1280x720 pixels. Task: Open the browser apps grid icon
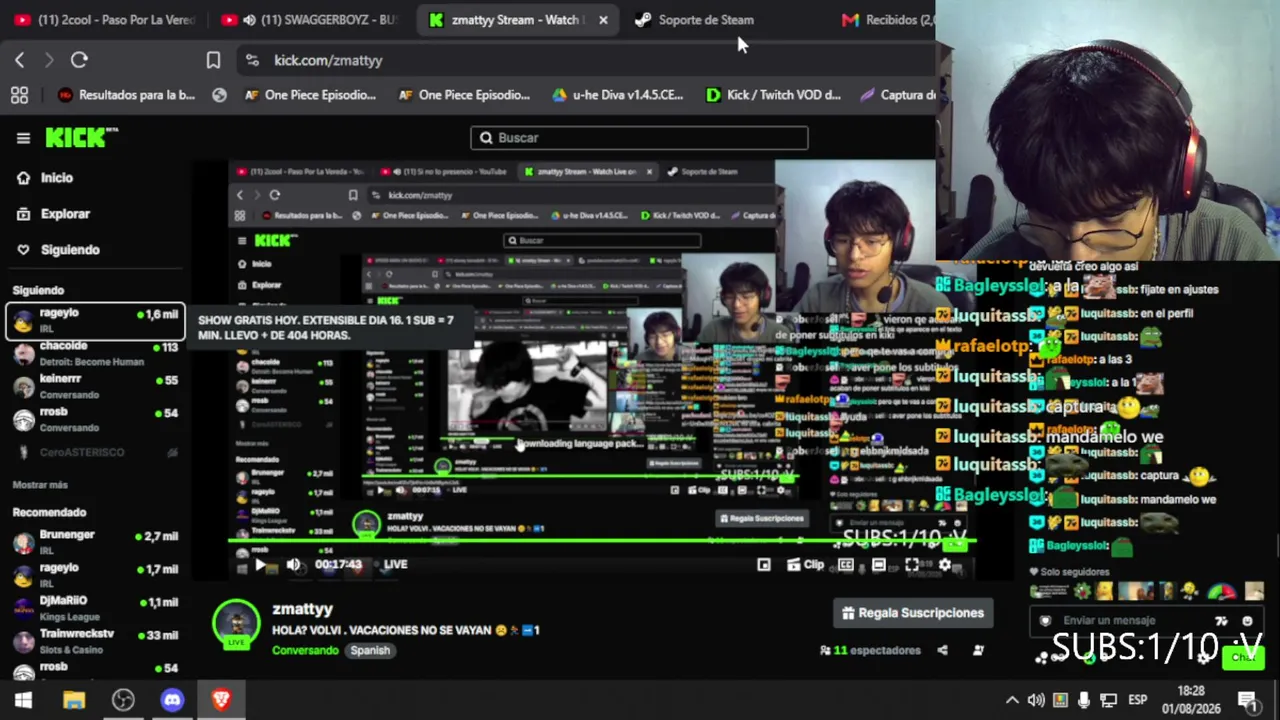coord(19,95)
